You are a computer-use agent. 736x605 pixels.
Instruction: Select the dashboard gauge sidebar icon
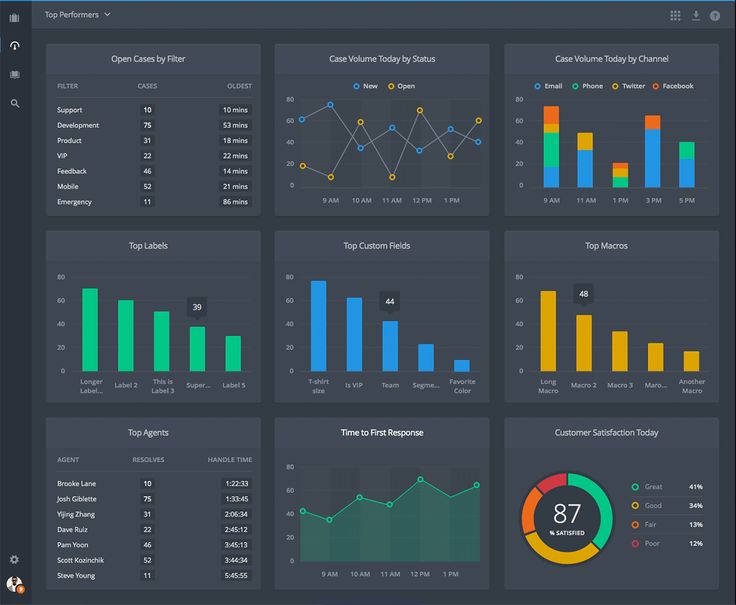[15, 46]
